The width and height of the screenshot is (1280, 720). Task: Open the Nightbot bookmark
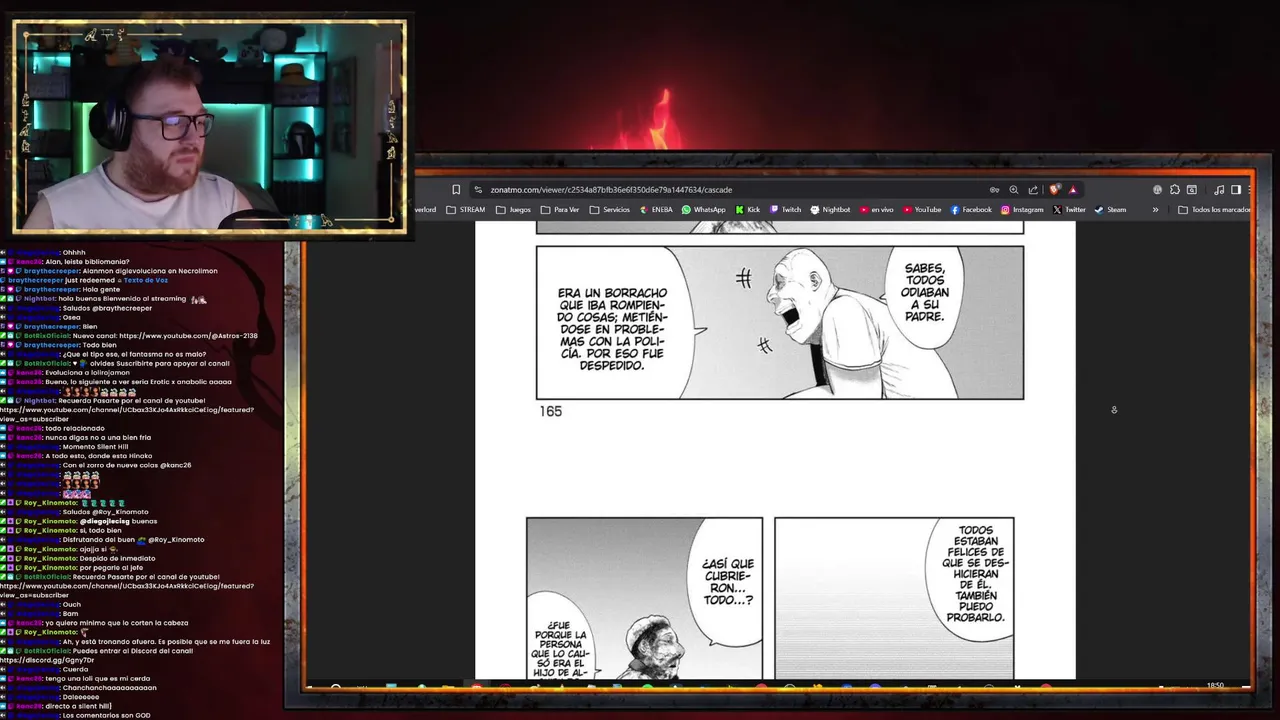tap(830, 210)
